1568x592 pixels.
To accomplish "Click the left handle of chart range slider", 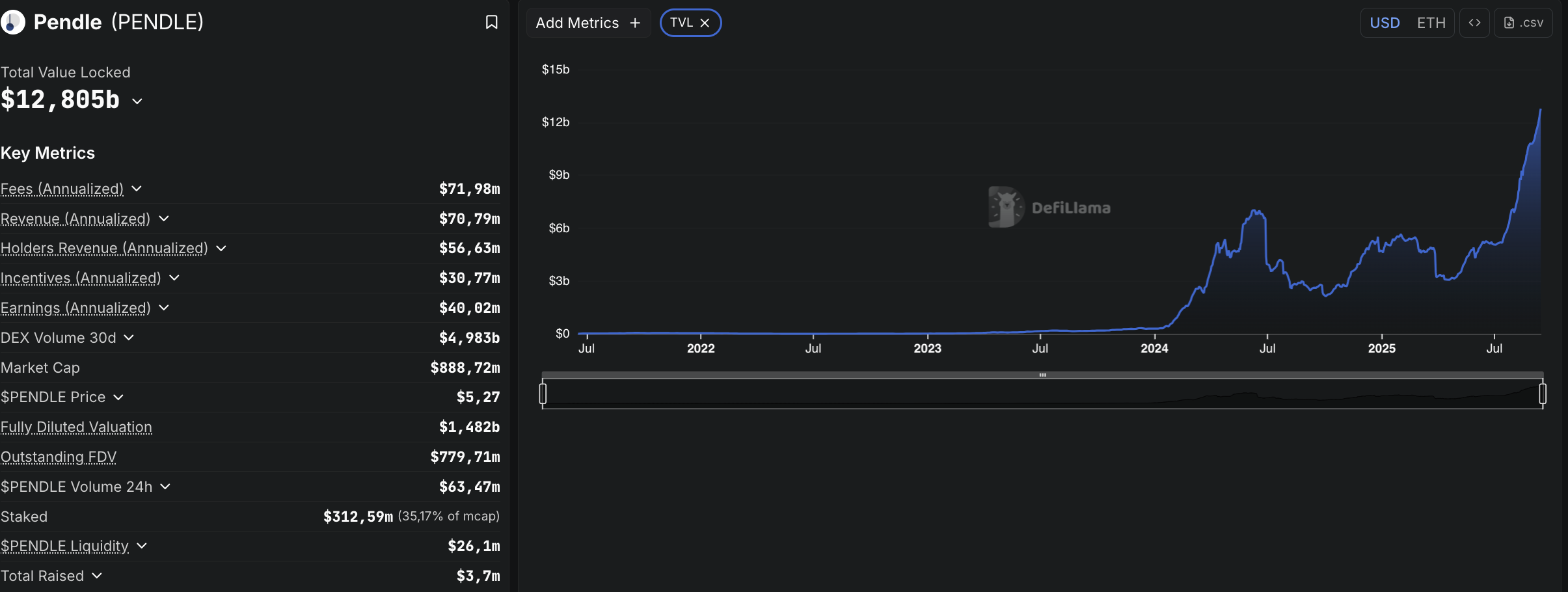I will (x=543, y=394).
